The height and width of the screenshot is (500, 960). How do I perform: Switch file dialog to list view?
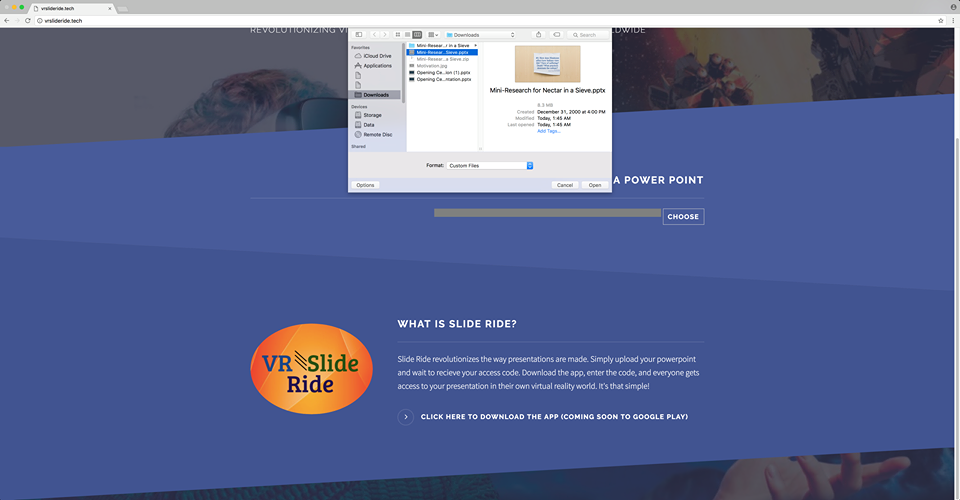[407, 35]
